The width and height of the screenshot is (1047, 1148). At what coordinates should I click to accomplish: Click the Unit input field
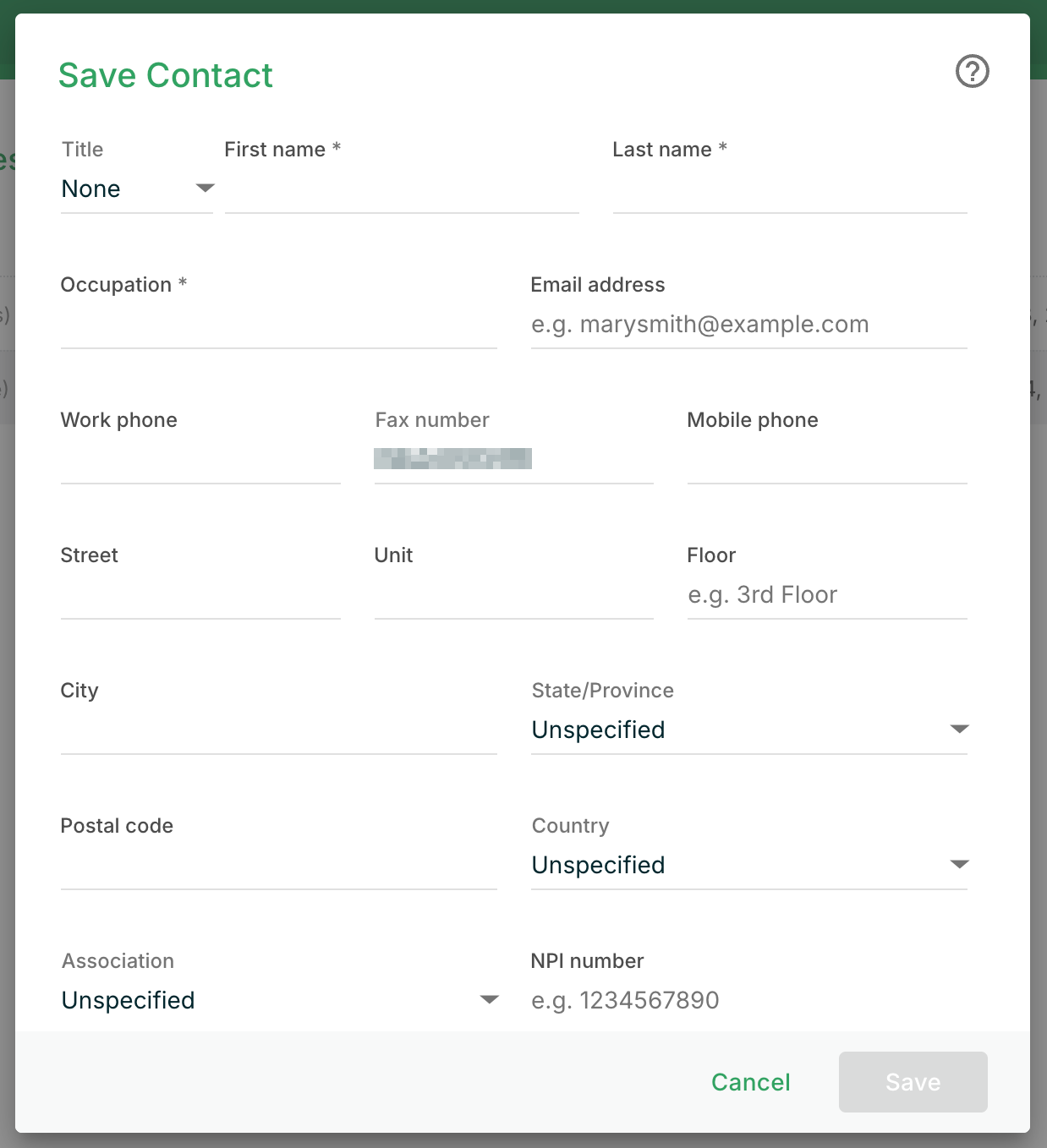[513, 597]
